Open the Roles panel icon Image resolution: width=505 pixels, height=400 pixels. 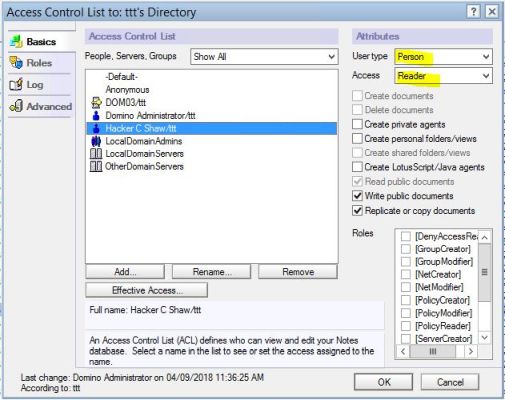(16, 63)
